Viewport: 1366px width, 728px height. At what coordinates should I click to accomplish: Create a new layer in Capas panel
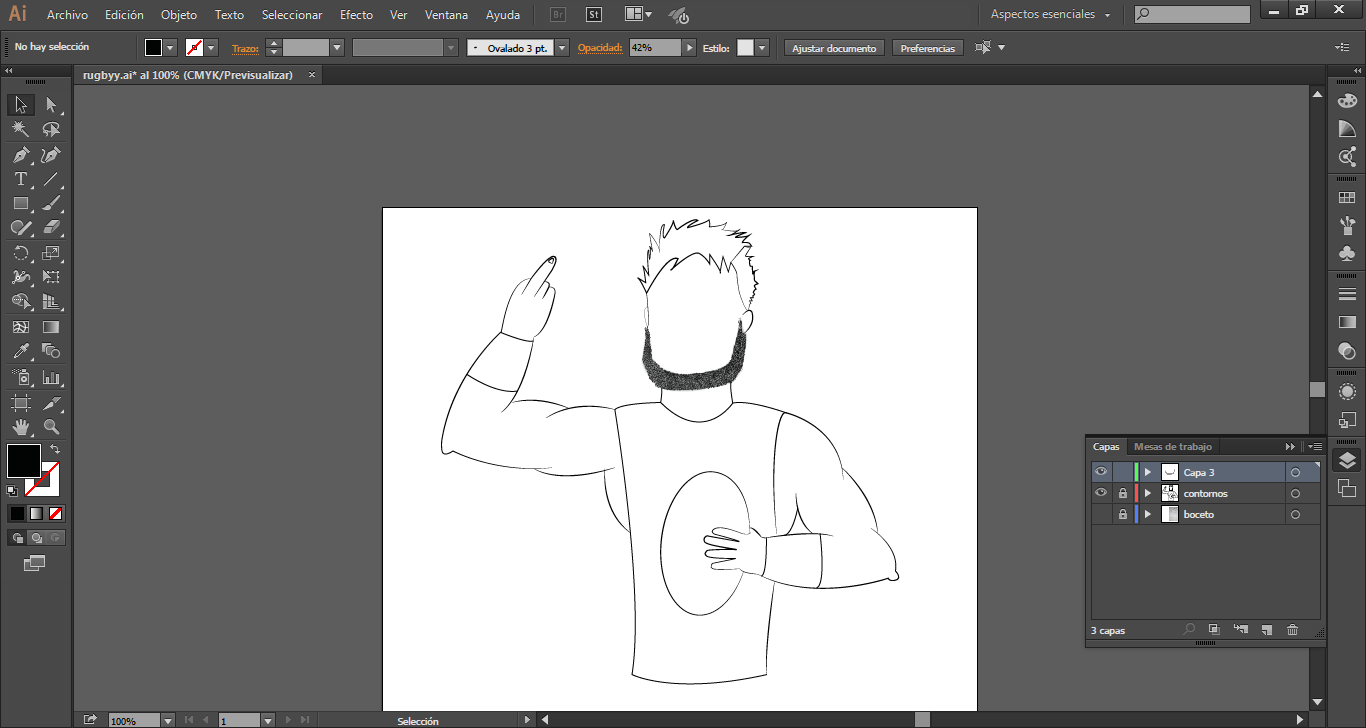(1266, 630)
